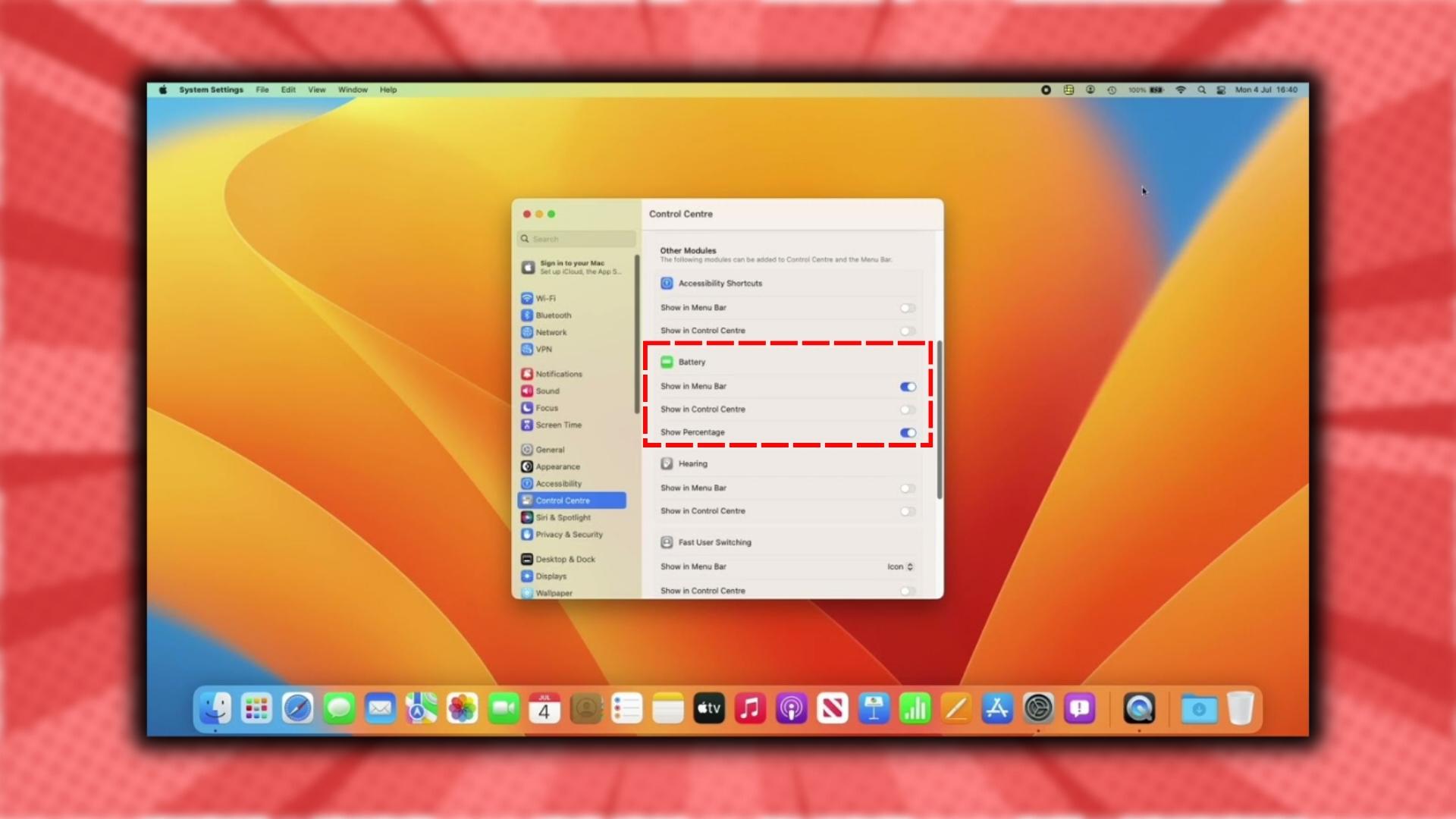Click the sidebar scrollbar
This screenshot has width=1456, height=819.
point(637,334)
